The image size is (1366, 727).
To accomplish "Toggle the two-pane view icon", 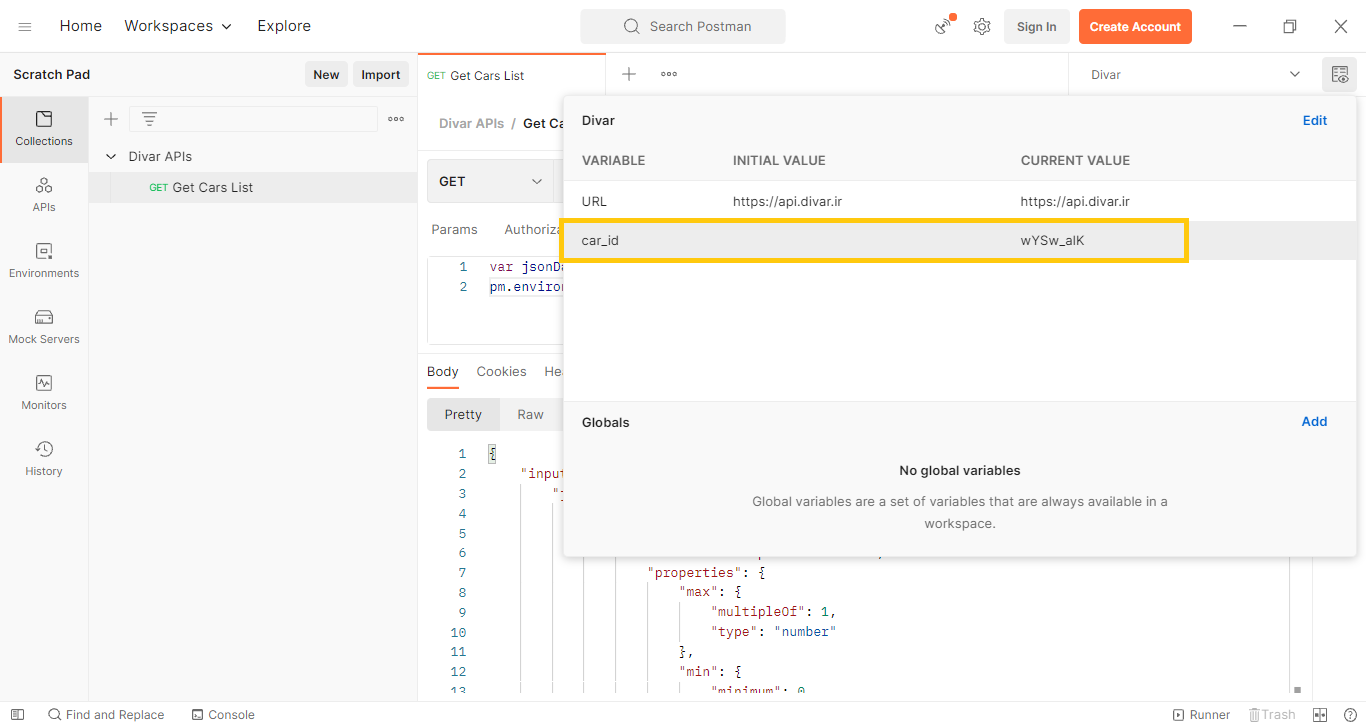I will click(1320, 715).
